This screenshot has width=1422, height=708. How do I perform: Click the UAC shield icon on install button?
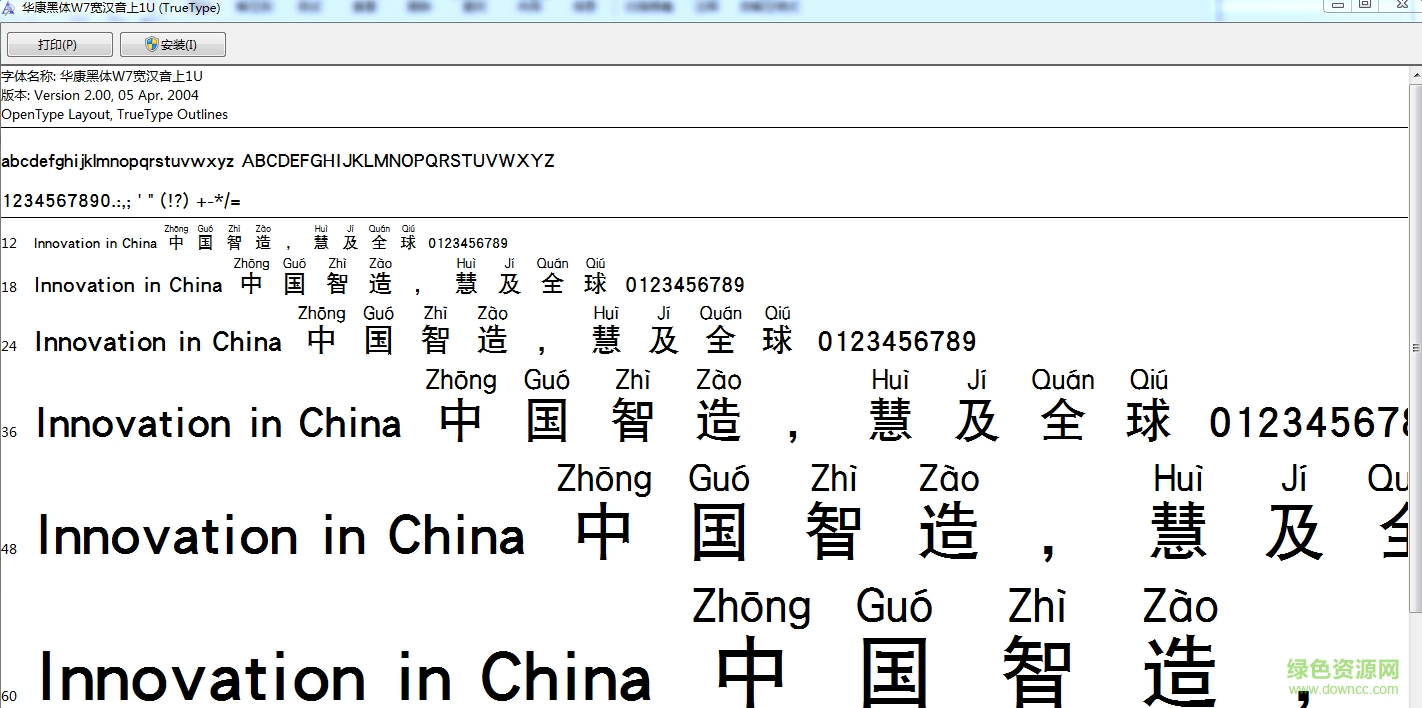tap(151, 45)
